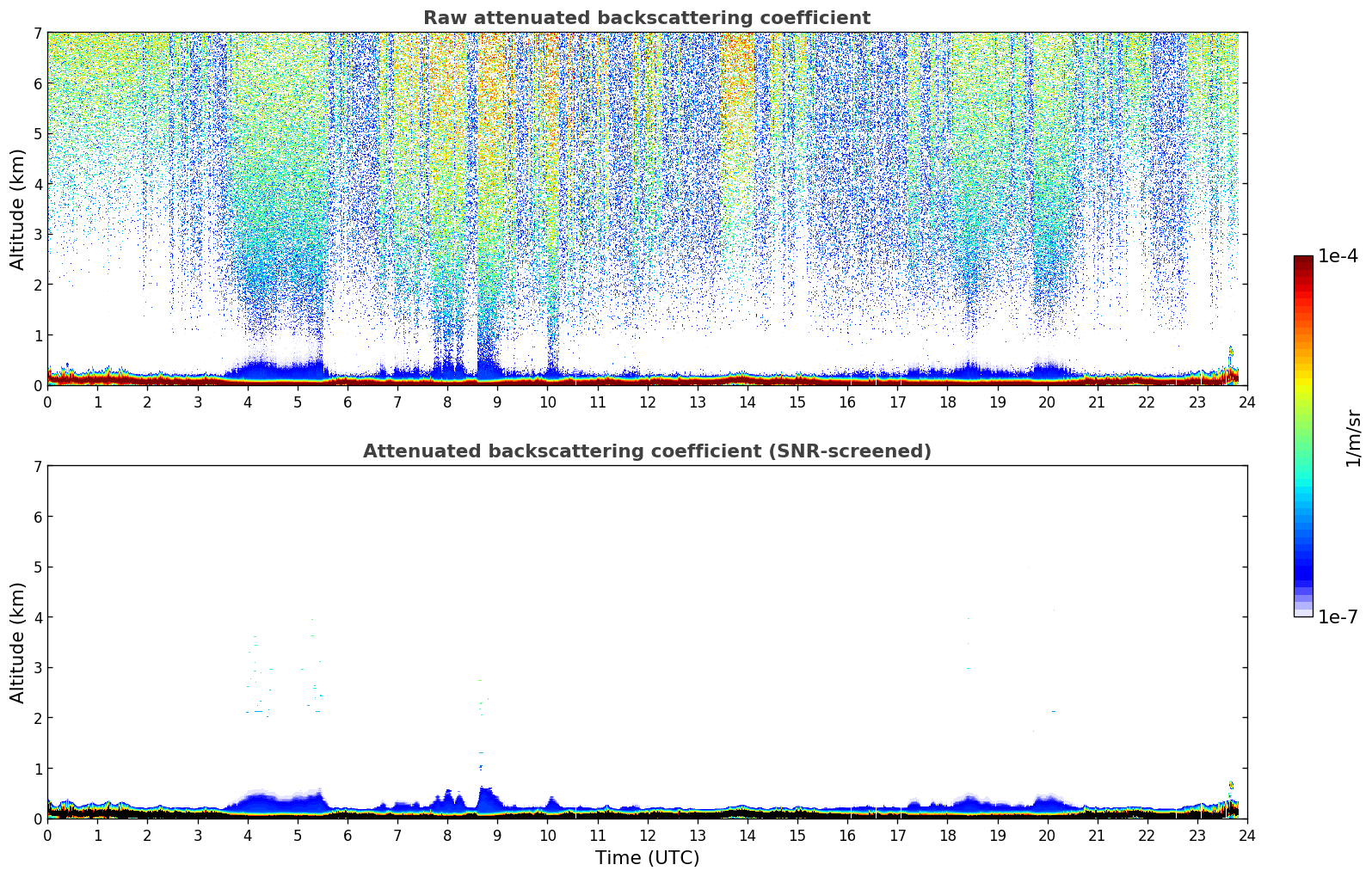
Task: Click altitude tick '7' on raw plot
Action: [37, 33]
